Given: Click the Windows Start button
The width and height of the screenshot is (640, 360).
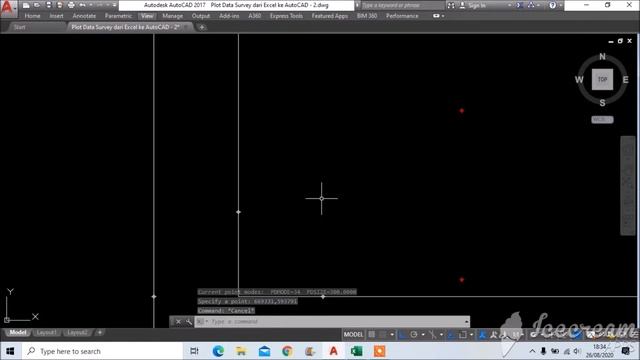Looking at the screenshot, I should point(10,351).
